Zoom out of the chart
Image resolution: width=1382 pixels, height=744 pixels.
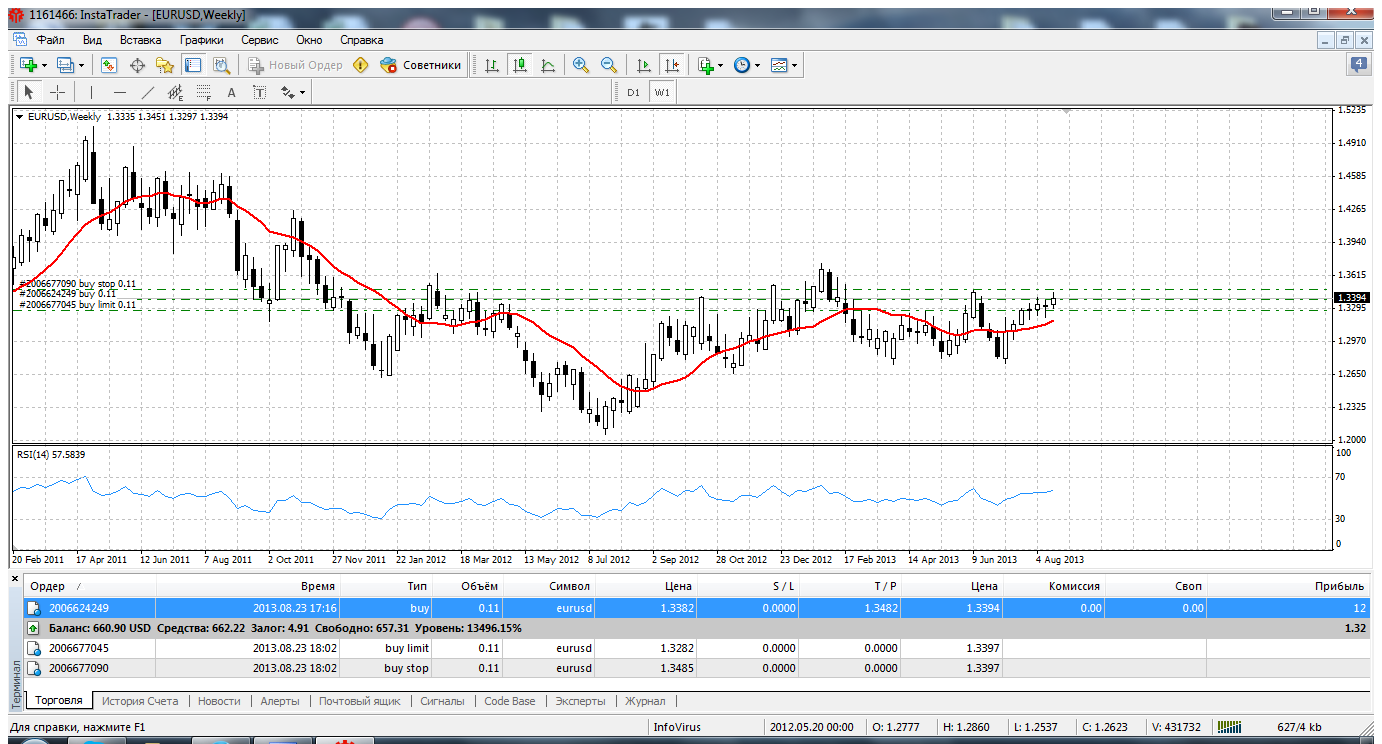pyautogui.click(x=608, y=65)
